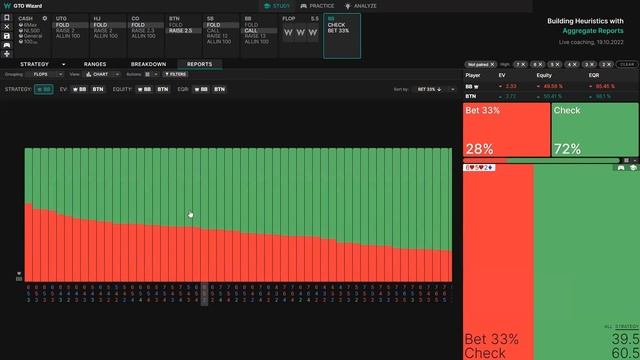Open the Grouping Flops dropdown
This screenshot has width=640, height=360.
point(45,74)
